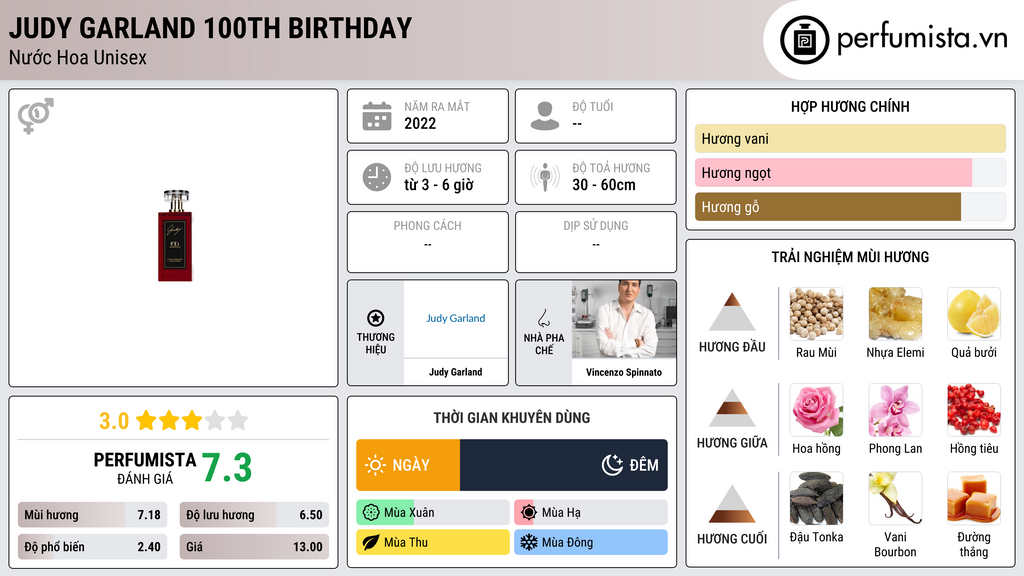Click the Thời gian khuyên dùng heading
Image resolution: width=1024 pixels, height=576 pixels.
512,418
